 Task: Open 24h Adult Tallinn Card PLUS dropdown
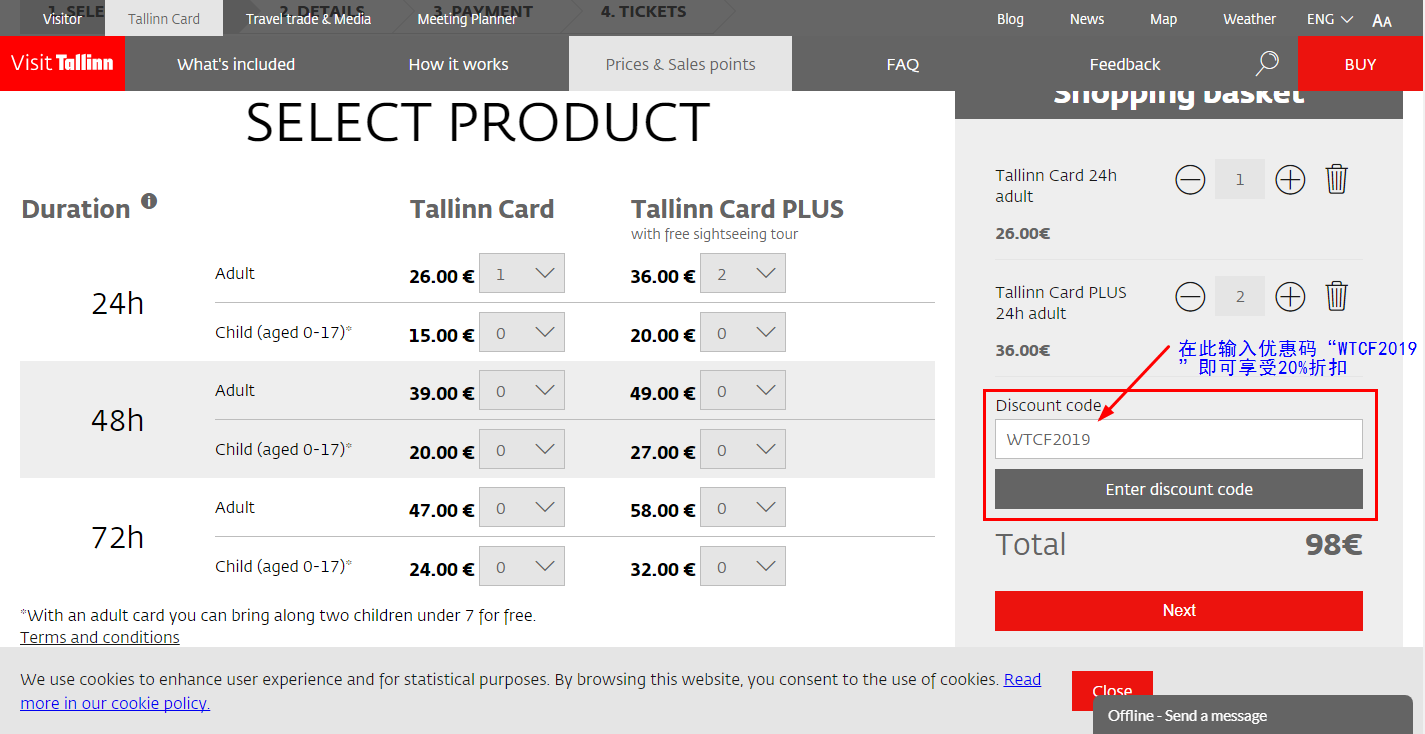click(x=743, y=274)
